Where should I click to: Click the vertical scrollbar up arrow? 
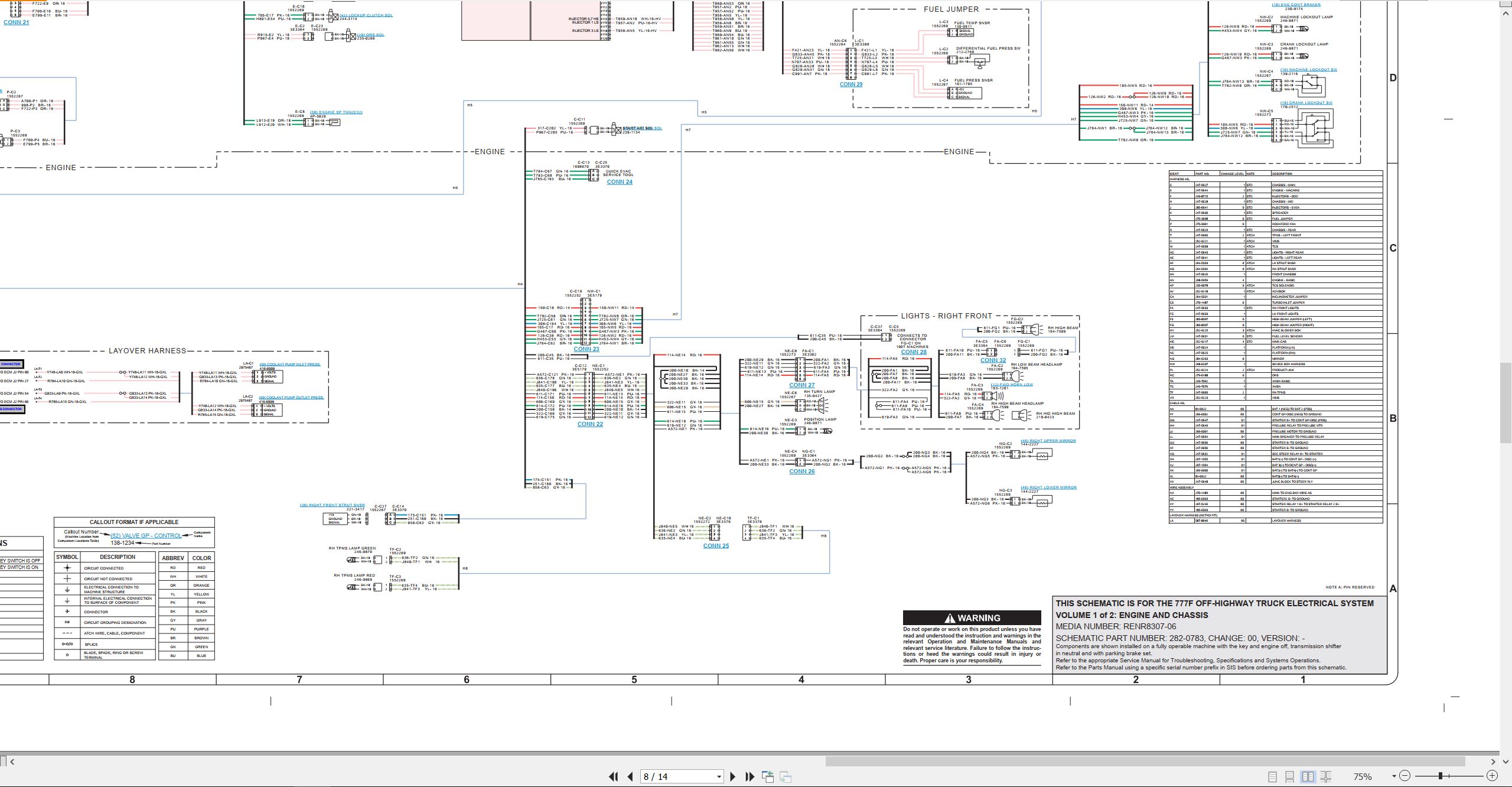click(1506, 12)
